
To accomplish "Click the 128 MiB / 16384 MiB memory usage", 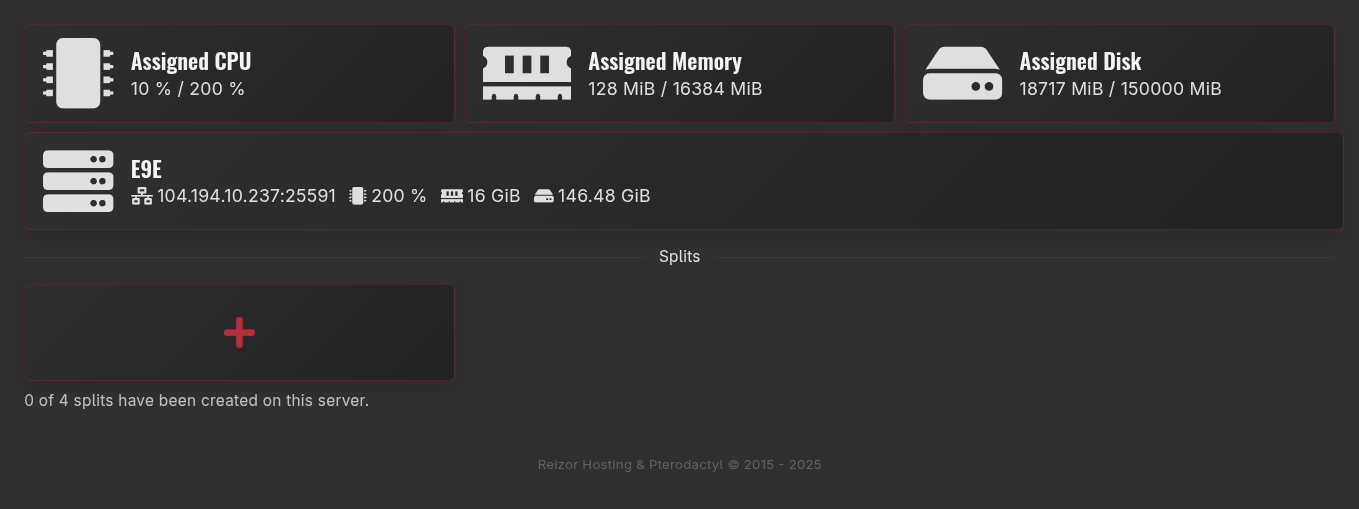I will [x=675, y=89].
